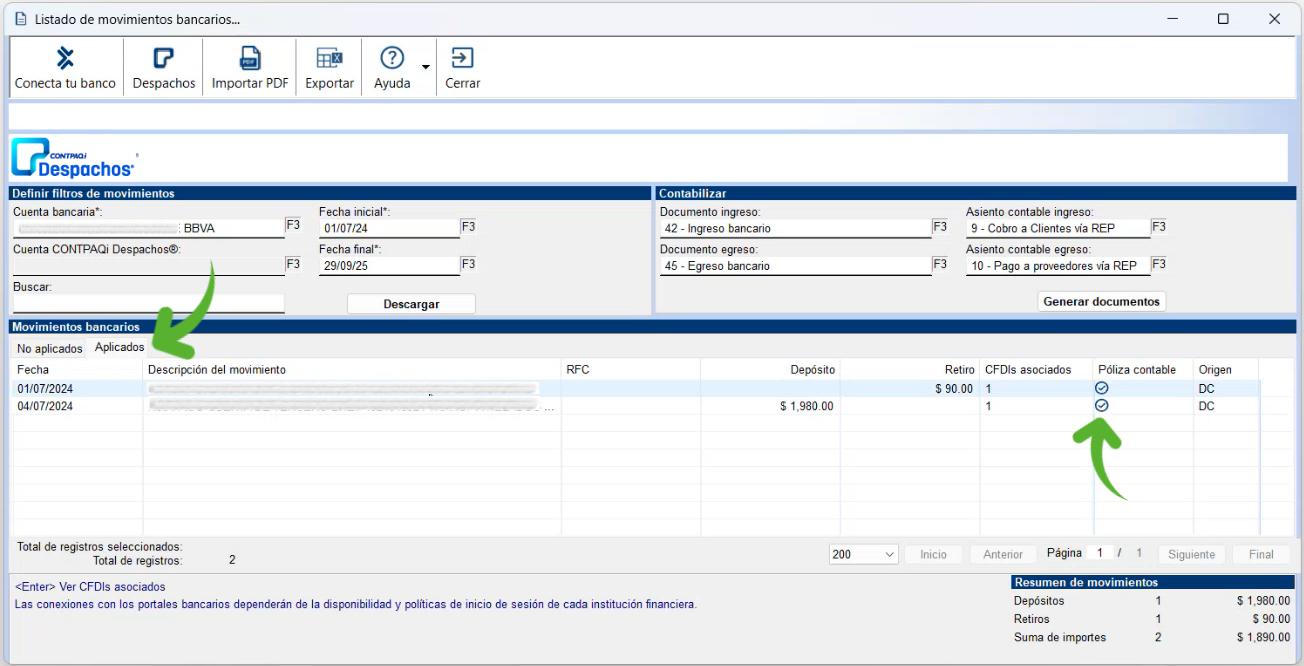The height and width of the screenshot is (666, 1304).
Task: Select the 04/07/2024 movement row
Action: [x=300, y=406]
